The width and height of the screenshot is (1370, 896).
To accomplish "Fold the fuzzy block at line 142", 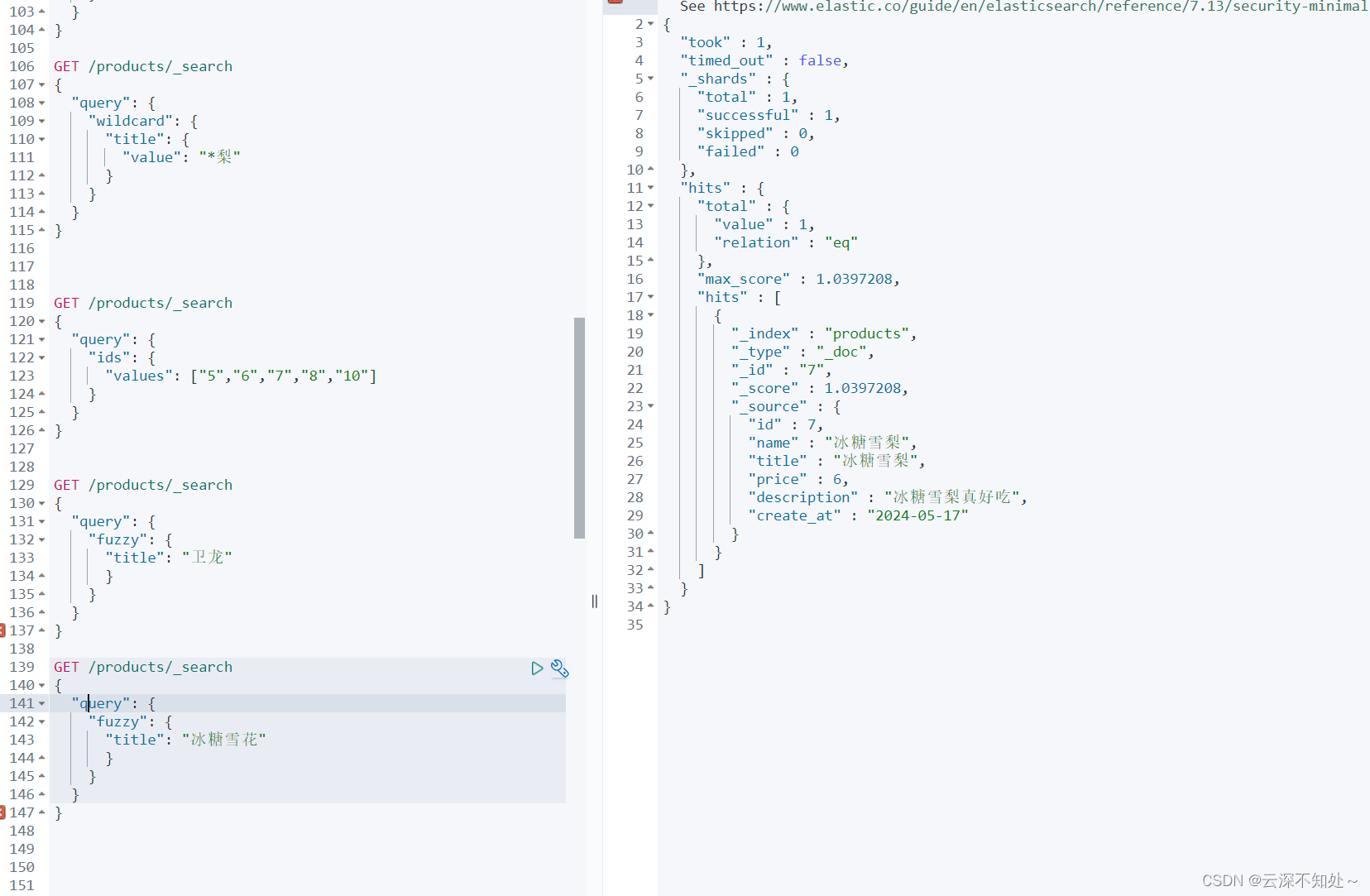I will click(41, 721).
